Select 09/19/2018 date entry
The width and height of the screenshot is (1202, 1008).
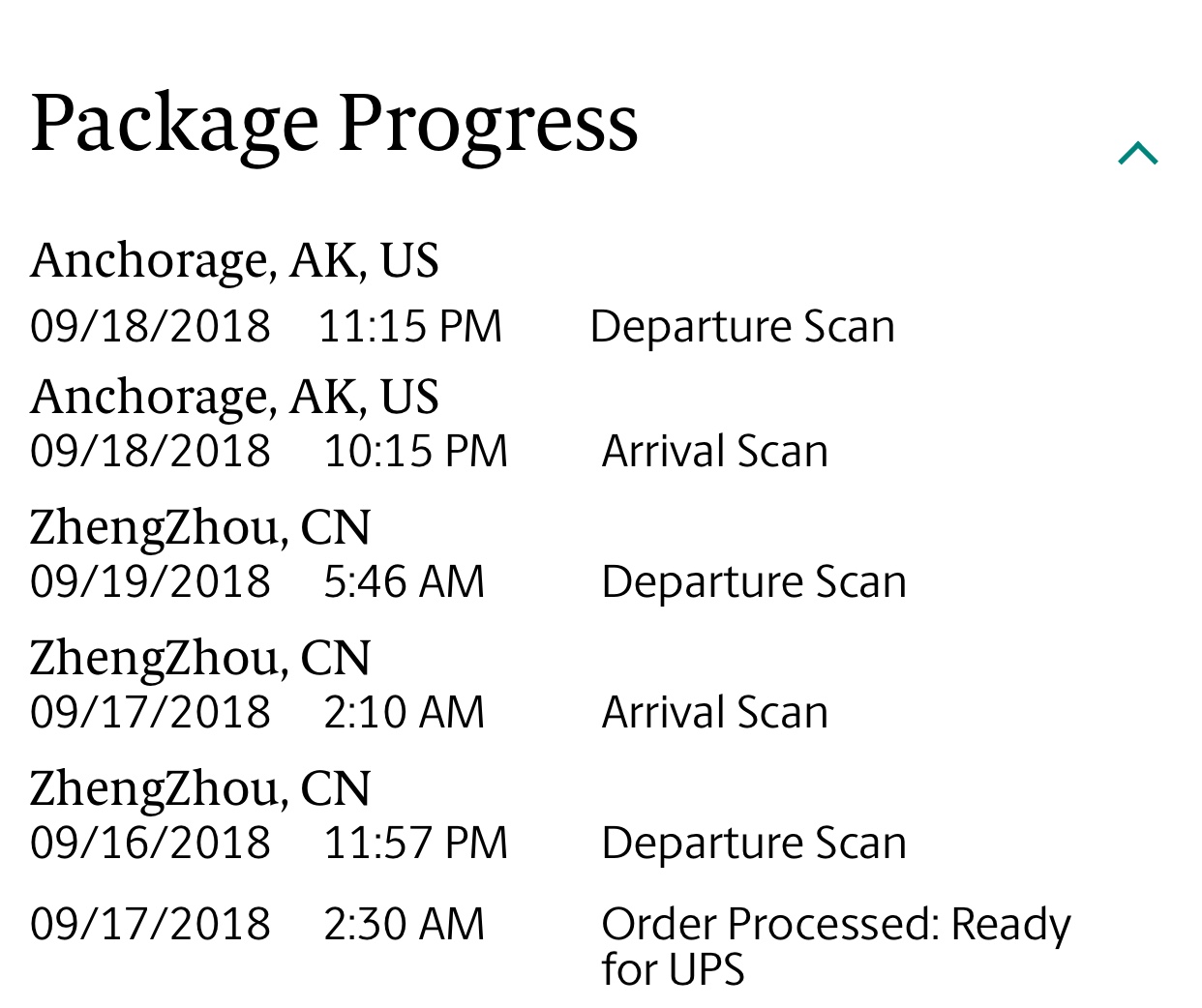(x=150, y=582)
